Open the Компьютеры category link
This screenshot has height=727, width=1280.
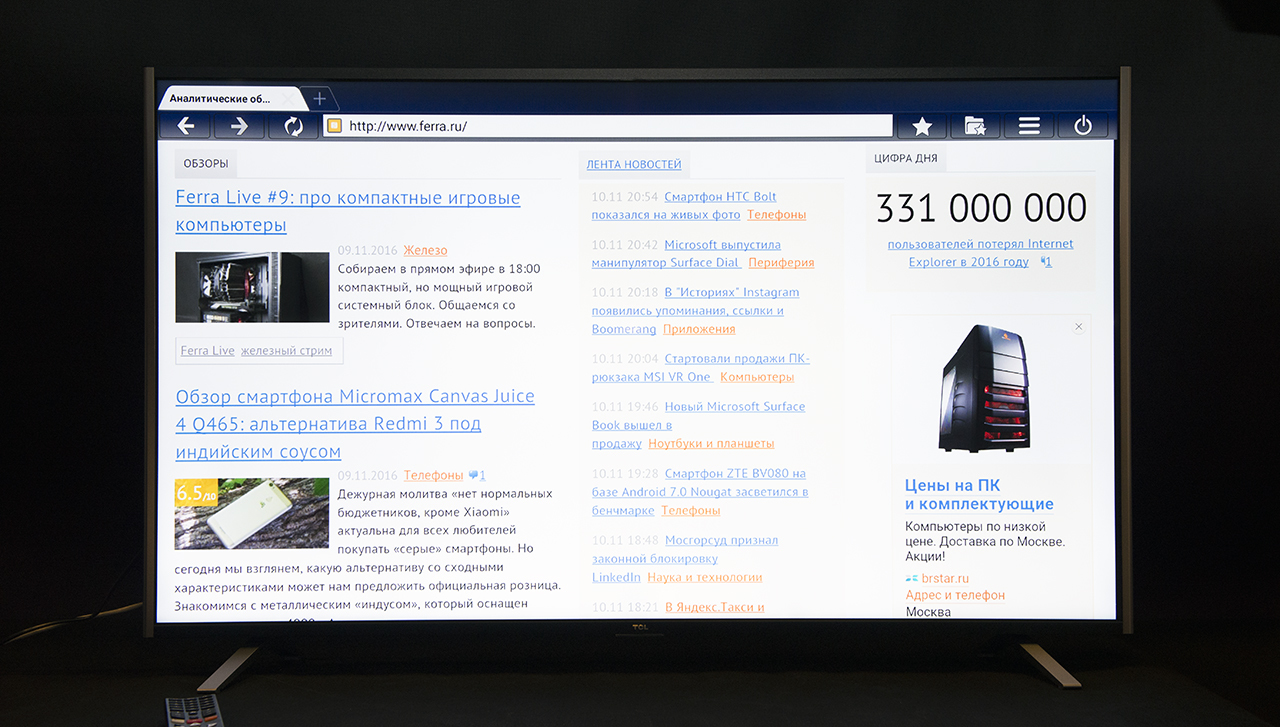(757, 377)
